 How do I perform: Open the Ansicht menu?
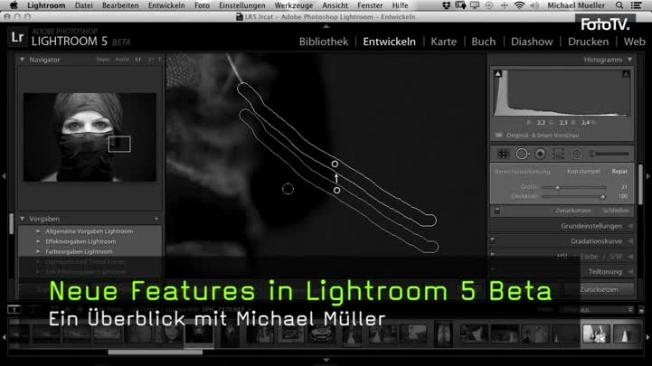[335, 5]
